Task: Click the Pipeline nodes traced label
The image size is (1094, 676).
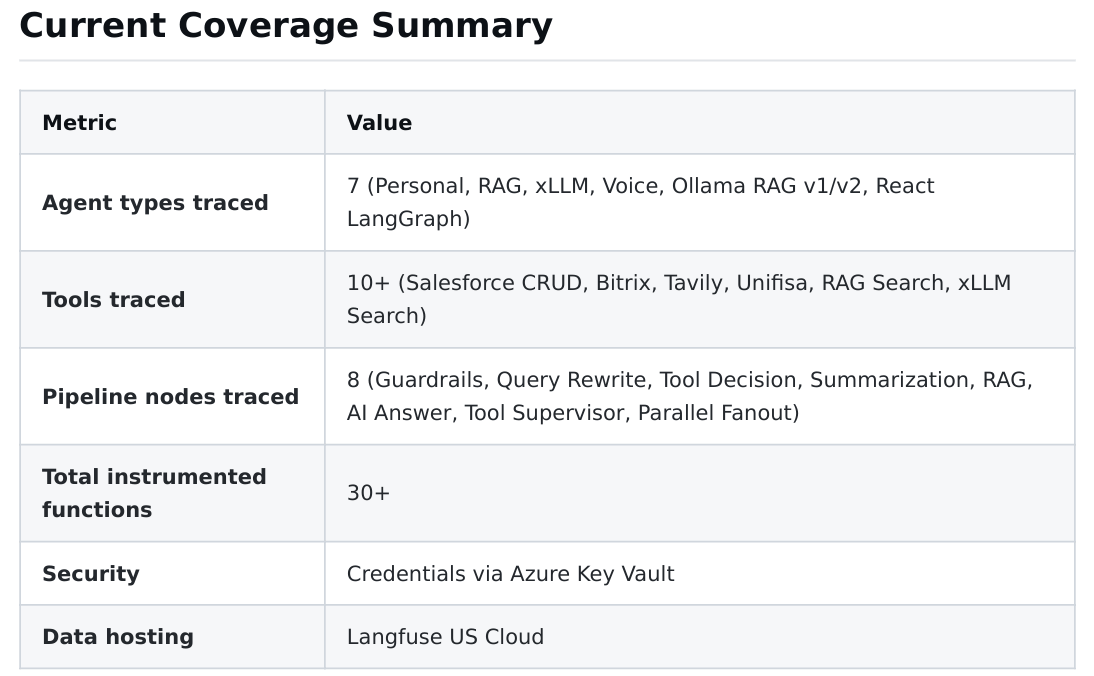Action: click(x=170, y=397)
